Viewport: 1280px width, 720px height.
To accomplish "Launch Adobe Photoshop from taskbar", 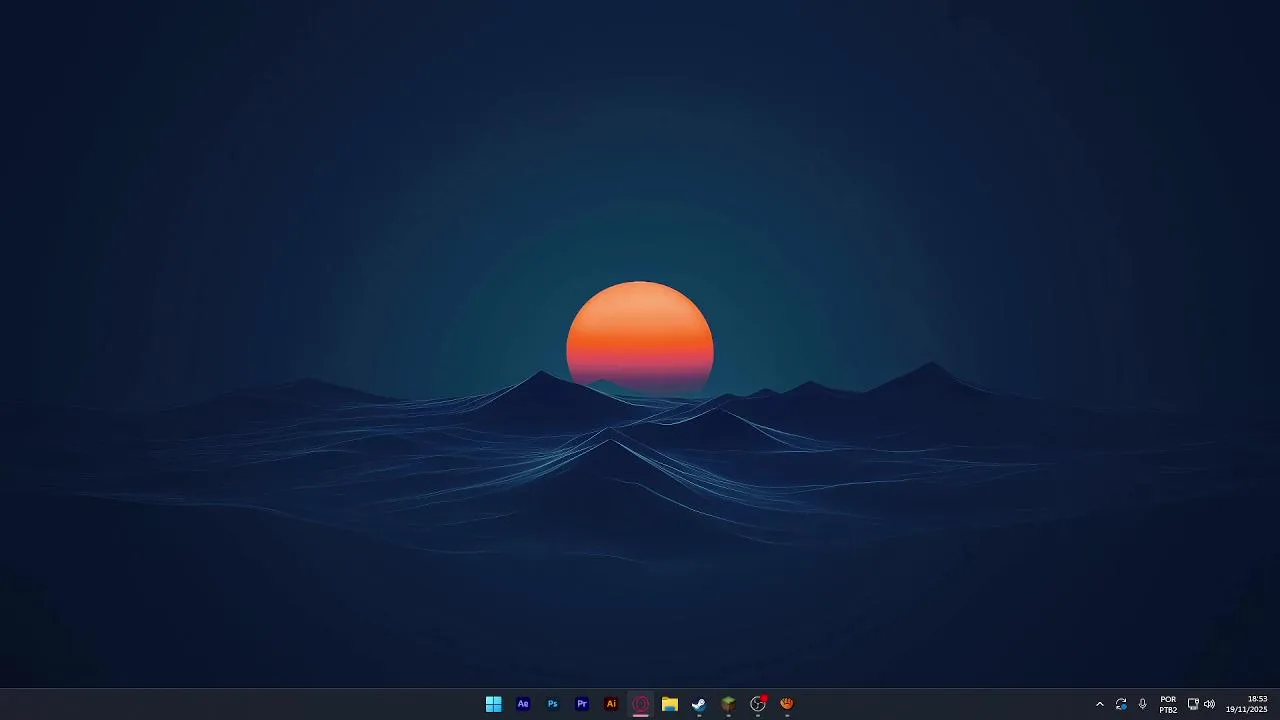I will click(552, 704).
